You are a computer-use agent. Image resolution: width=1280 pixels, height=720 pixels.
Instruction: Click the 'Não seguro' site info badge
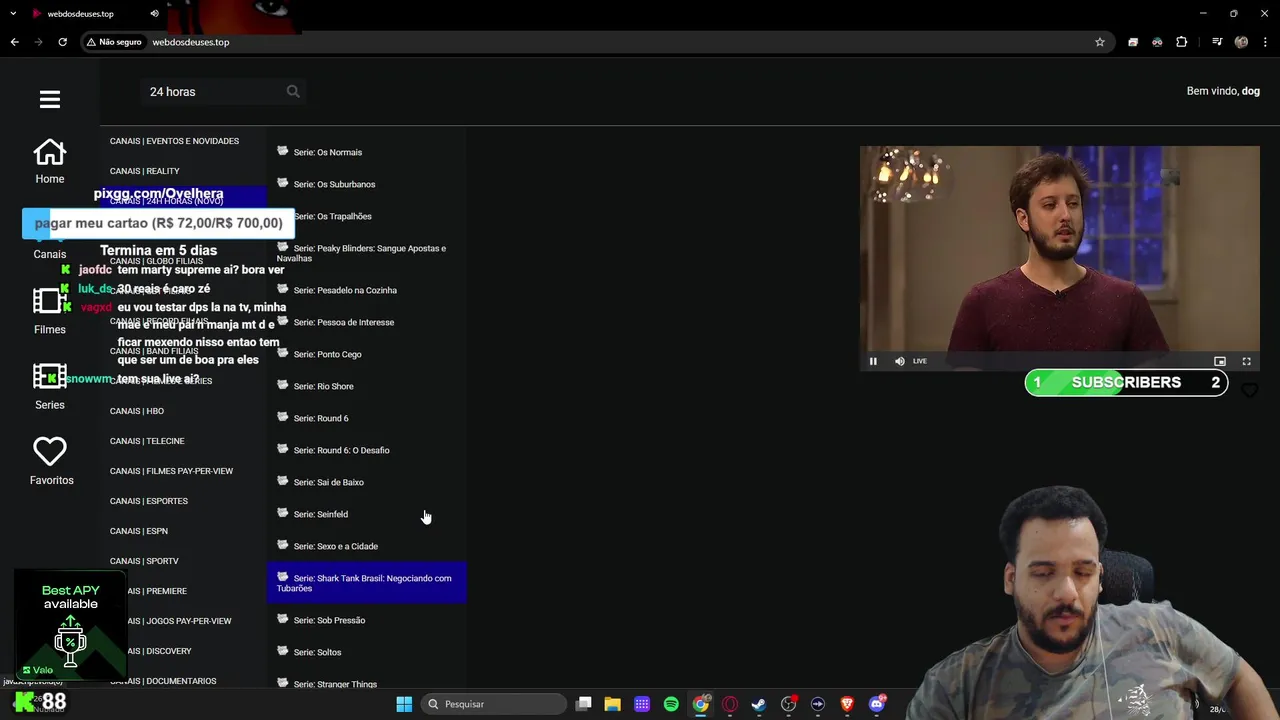[x=114, y=42]
